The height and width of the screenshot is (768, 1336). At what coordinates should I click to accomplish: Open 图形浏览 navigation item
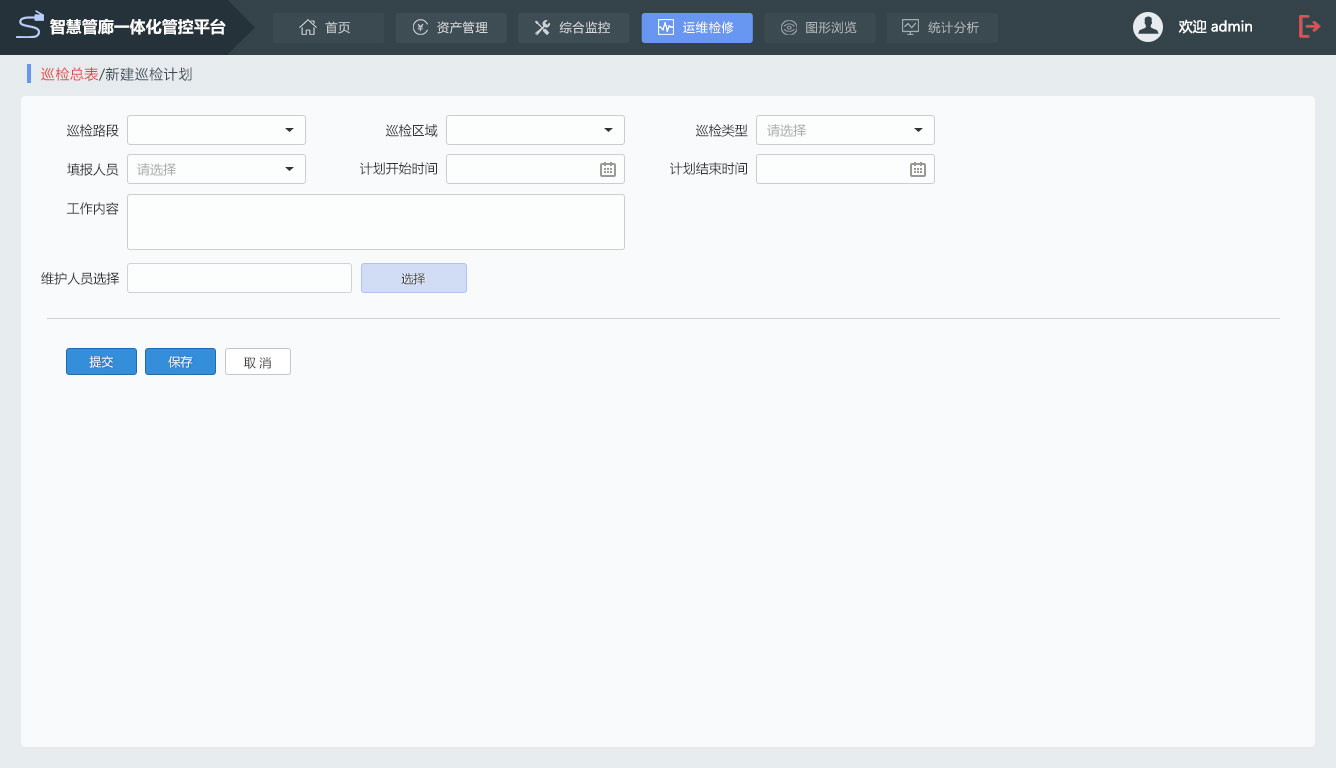[x=819, y=28]
